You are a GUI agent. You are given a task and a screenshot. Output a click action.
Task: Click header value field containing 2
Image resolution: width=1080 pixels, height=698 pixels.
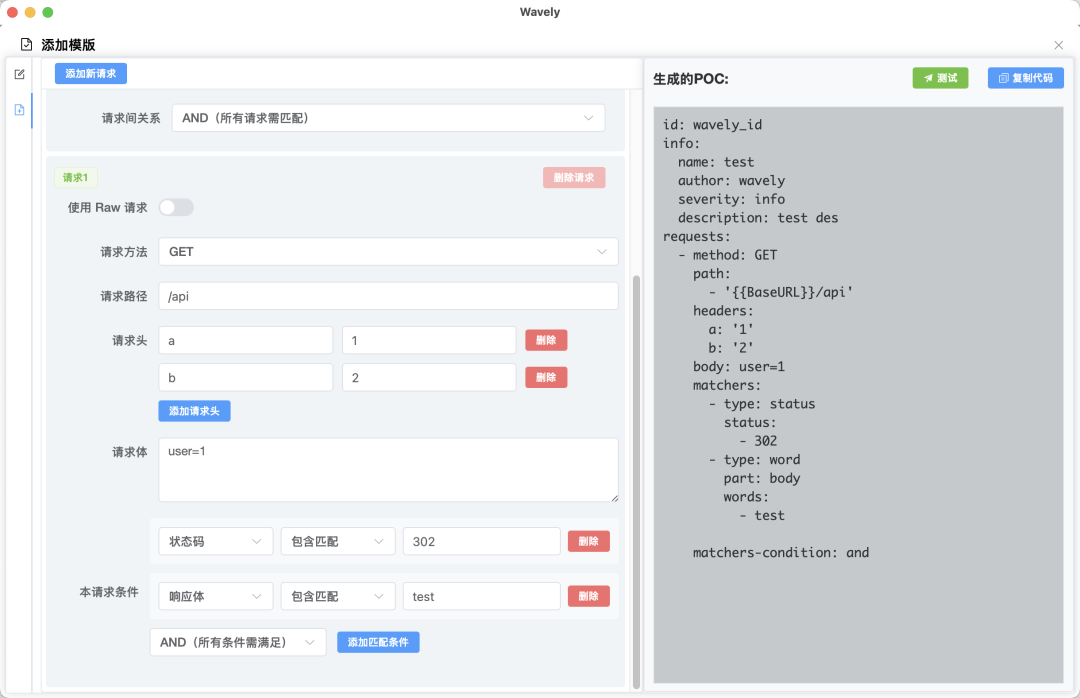[x=429, y=378]
